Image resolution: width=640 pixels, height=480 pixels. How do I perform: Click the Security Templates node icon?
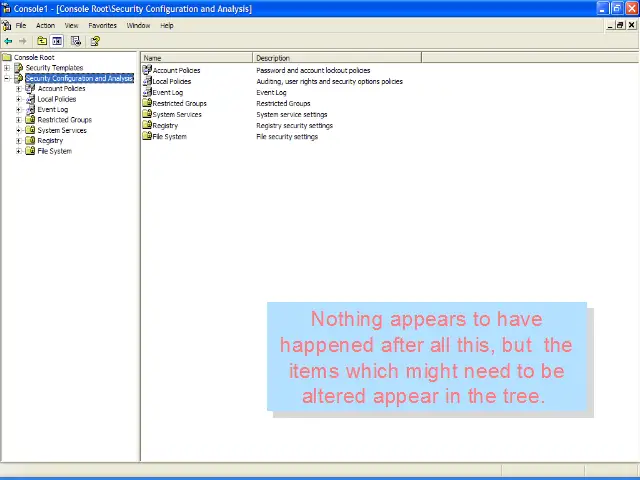click(19, 68)
